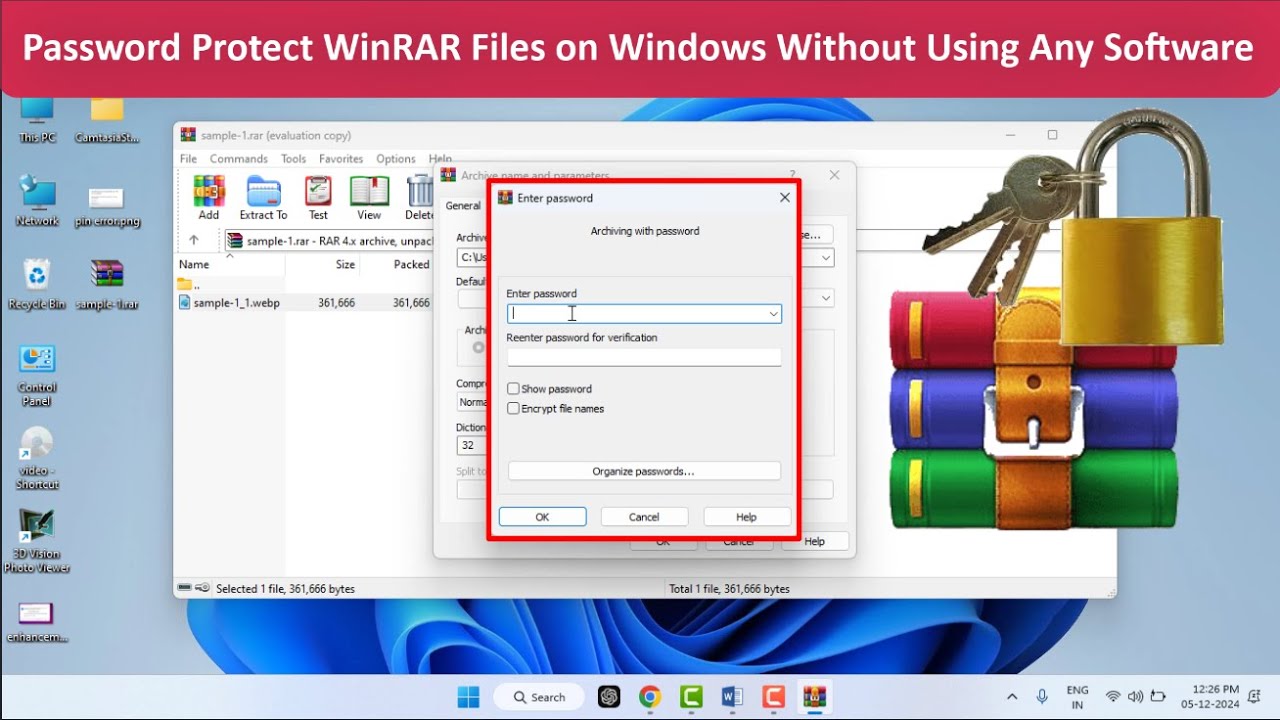Viewport: 1280px width, 720px height.
Task: Click the Add toolbar icon in WinRAR
Action: (x=208, y=198)
